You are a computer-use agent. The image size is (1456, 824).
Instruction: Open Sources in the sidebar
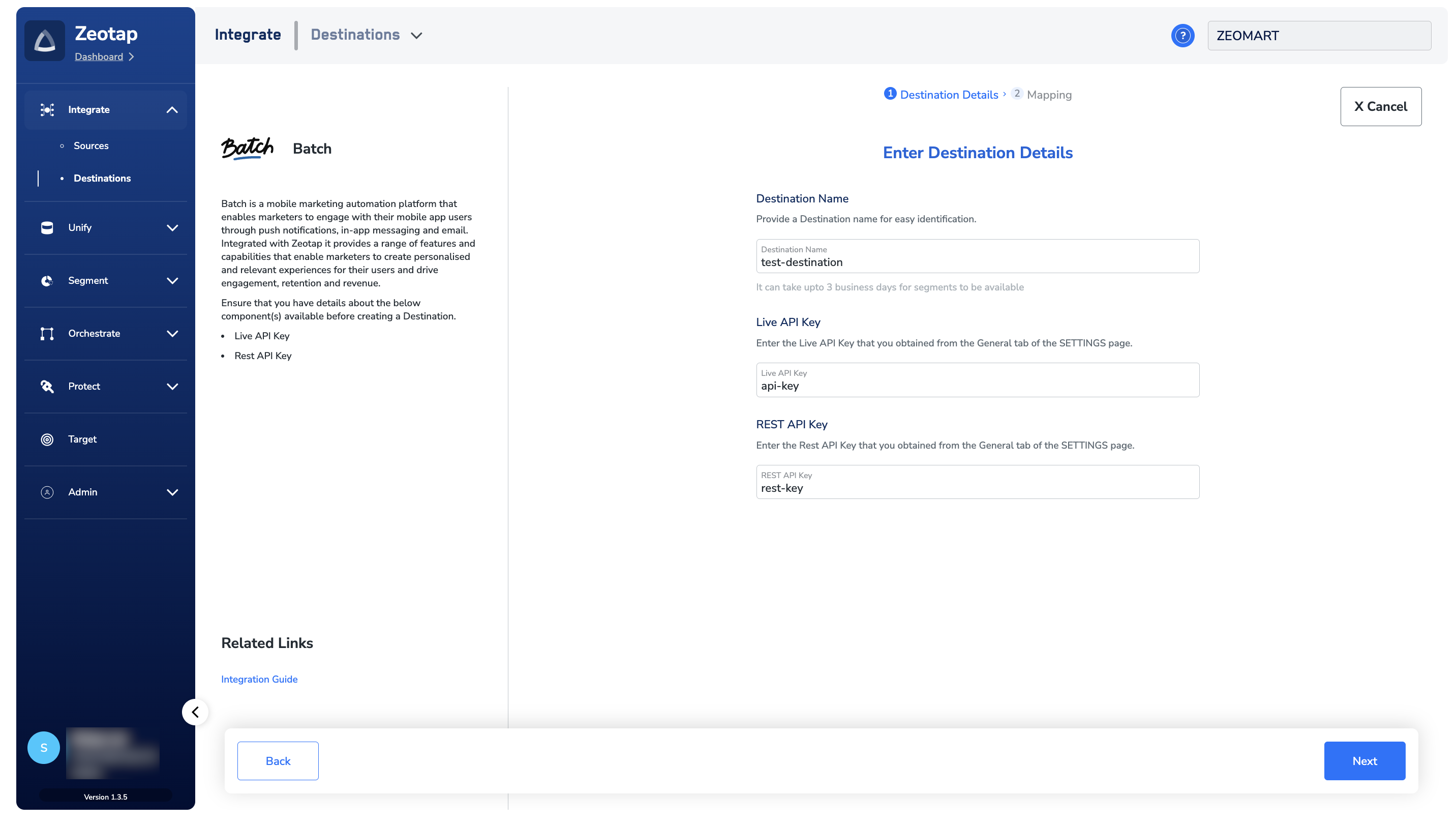[x=91, y=145]
